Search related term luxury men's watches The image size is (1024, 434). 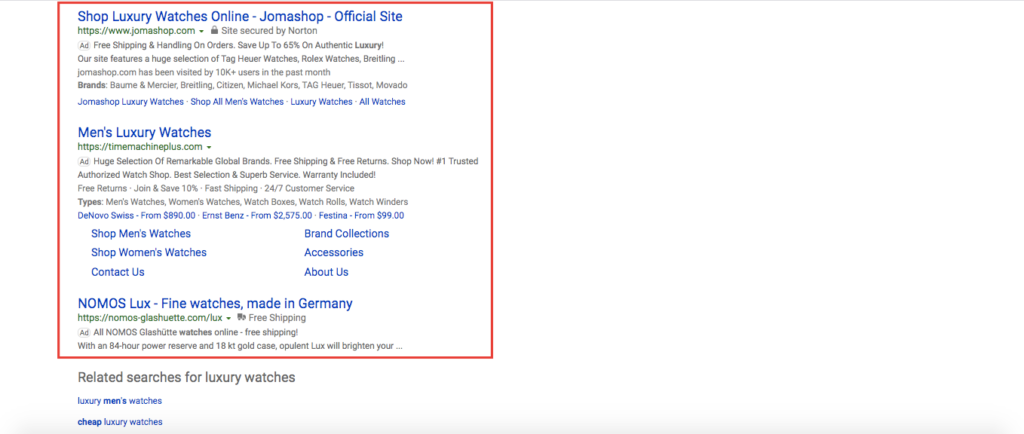[x=120, y=401]
